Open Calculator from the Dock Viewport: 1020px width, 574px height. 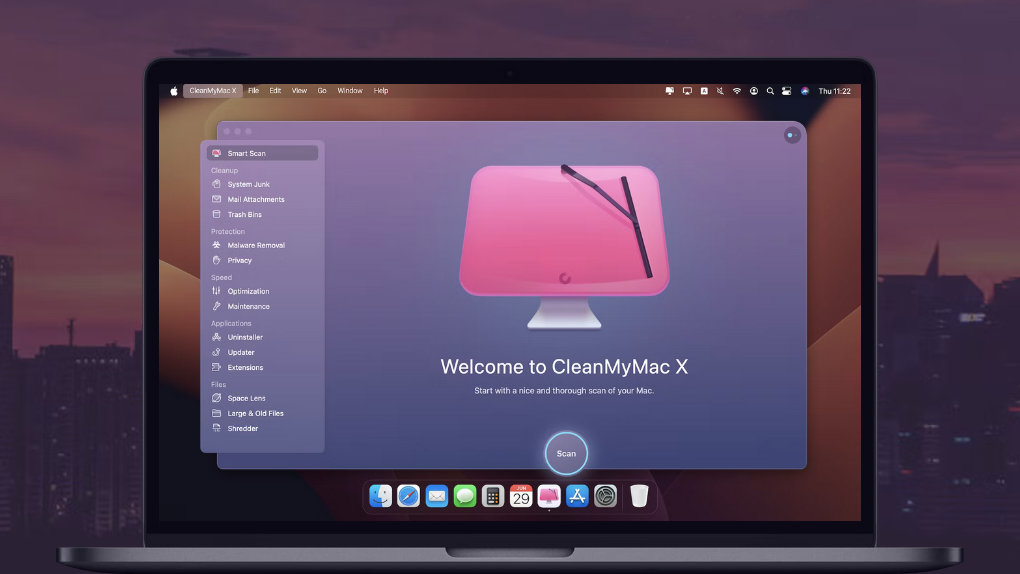pyautogui.click(x=492, y=496)
